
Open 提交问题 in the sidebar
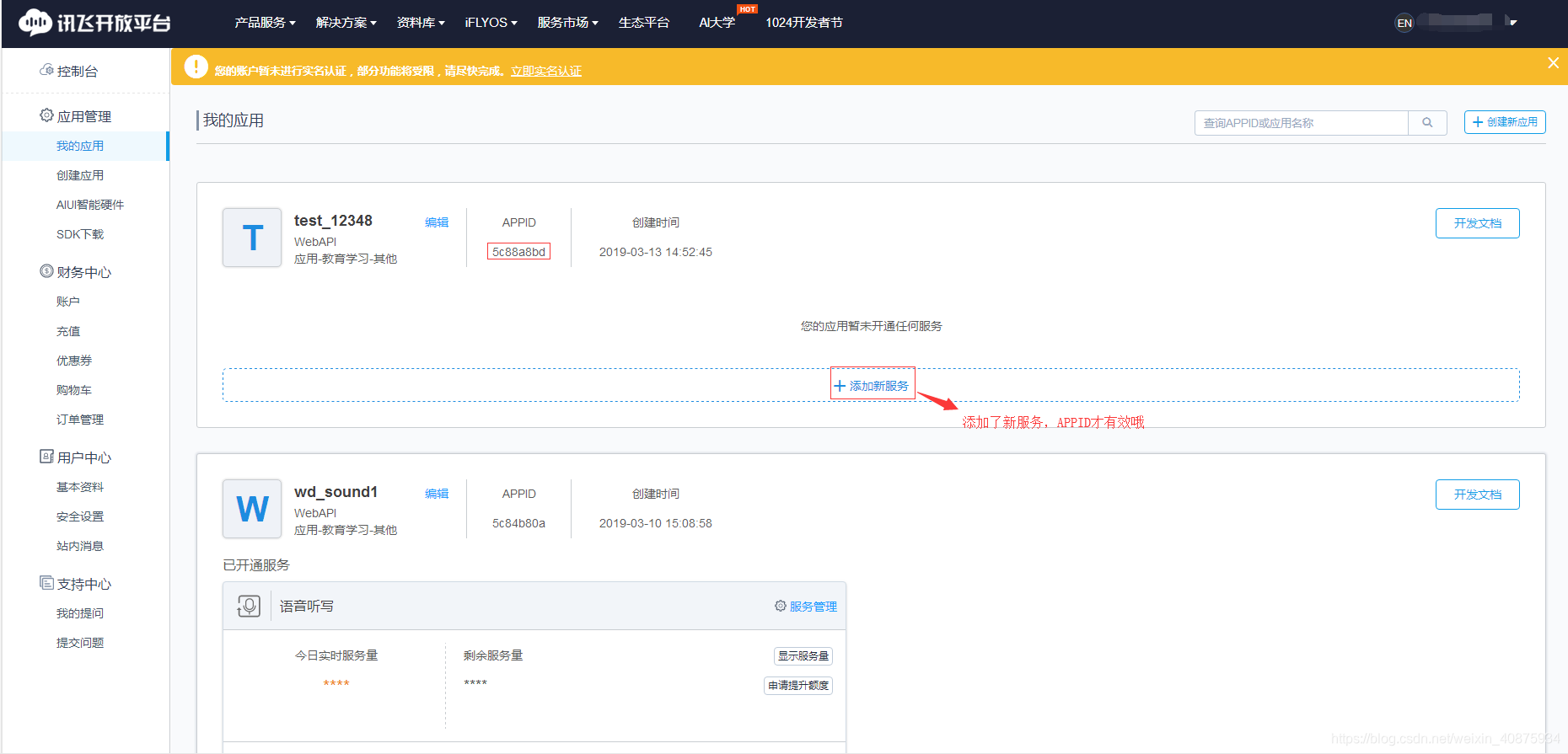(80, 643)
